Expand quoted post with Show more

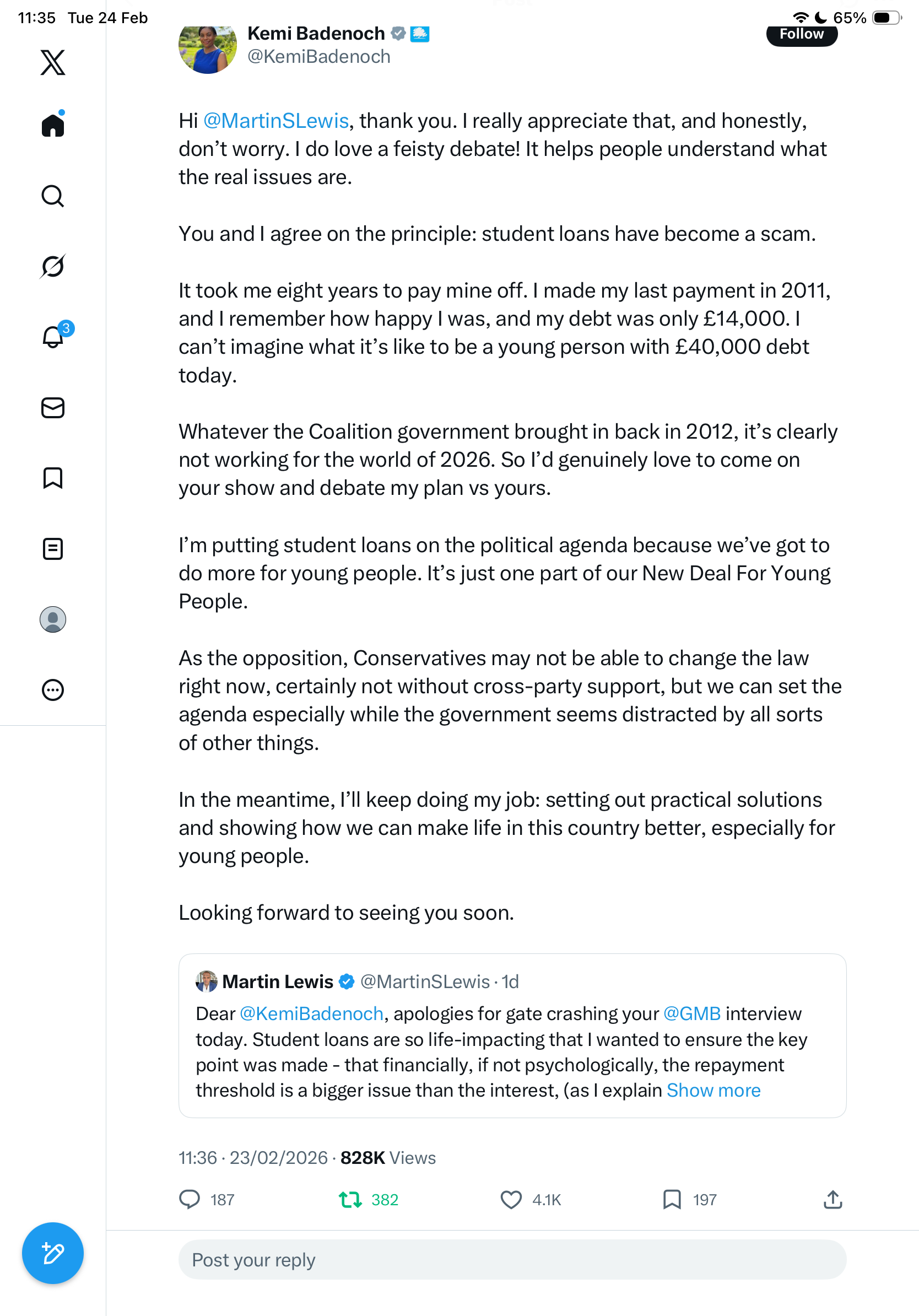[x=713, y=1090]
